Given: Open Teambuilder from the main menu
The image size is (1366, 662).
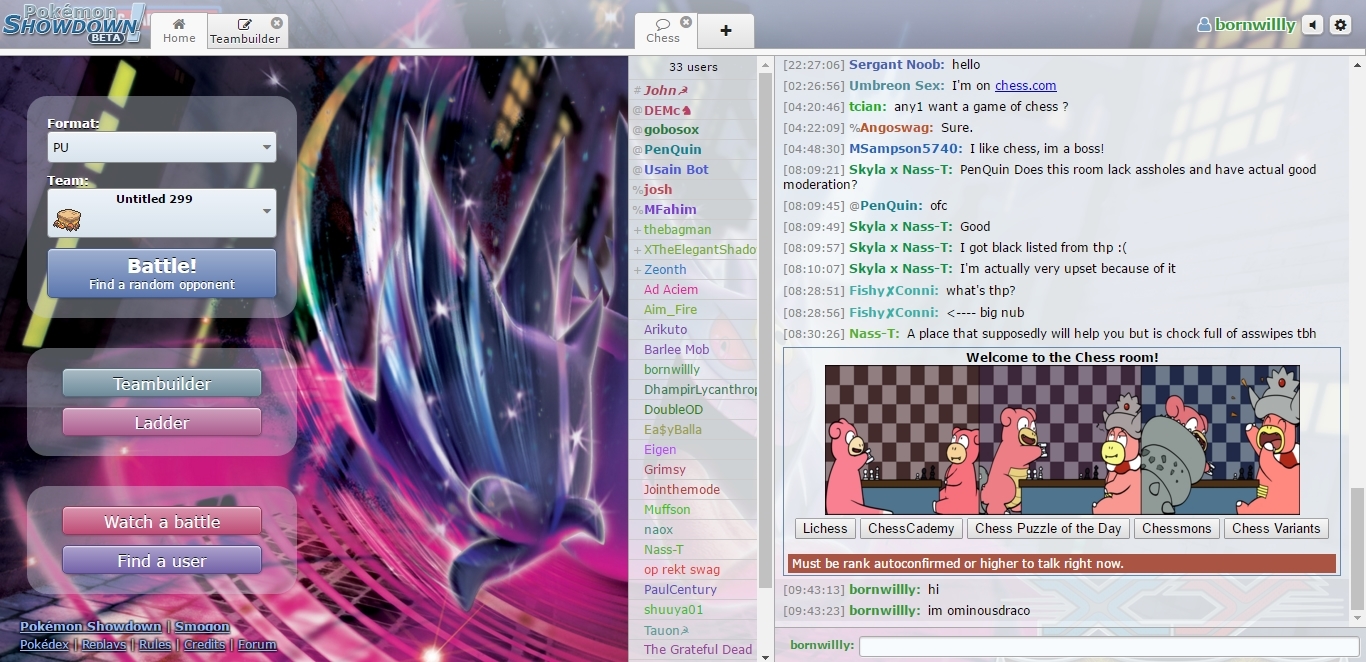Looking at the screenshot, I should [162, 384].
